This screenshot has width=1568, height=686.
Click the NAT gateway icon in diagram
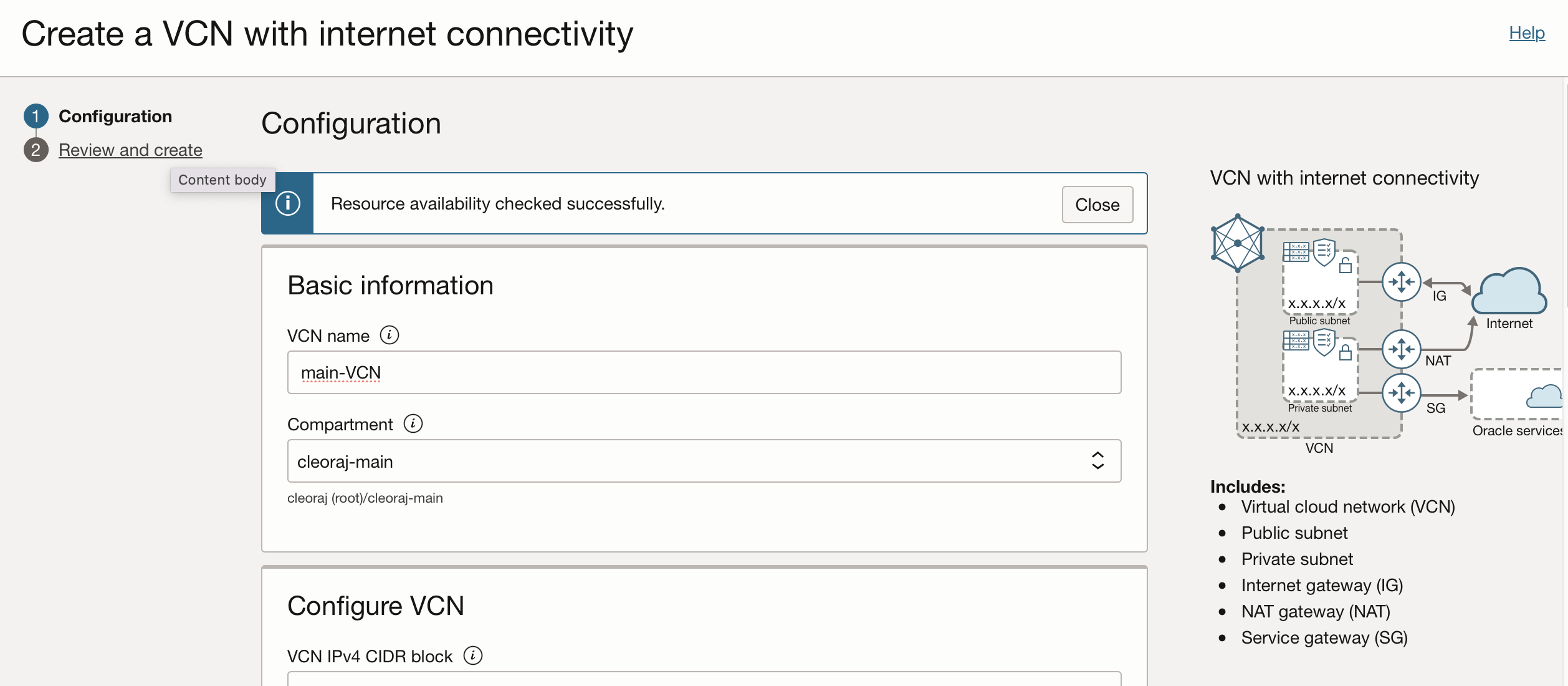1402,349
